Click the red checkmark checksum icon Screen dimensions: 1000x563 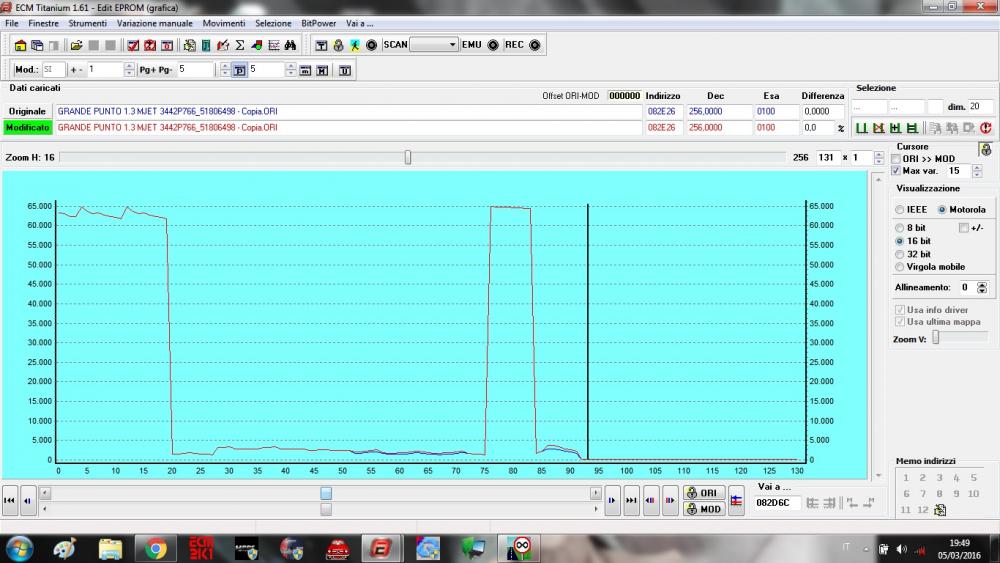click(133, 45)
